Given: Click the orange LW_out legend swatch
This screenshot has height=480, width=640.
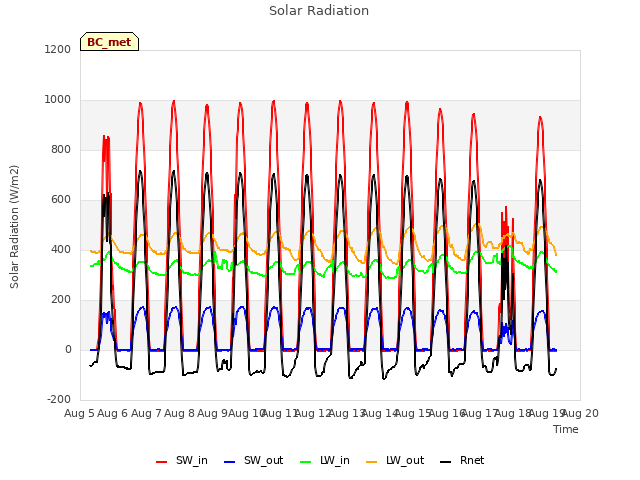Looking at the screenshot, I should [x=372, y=462].
